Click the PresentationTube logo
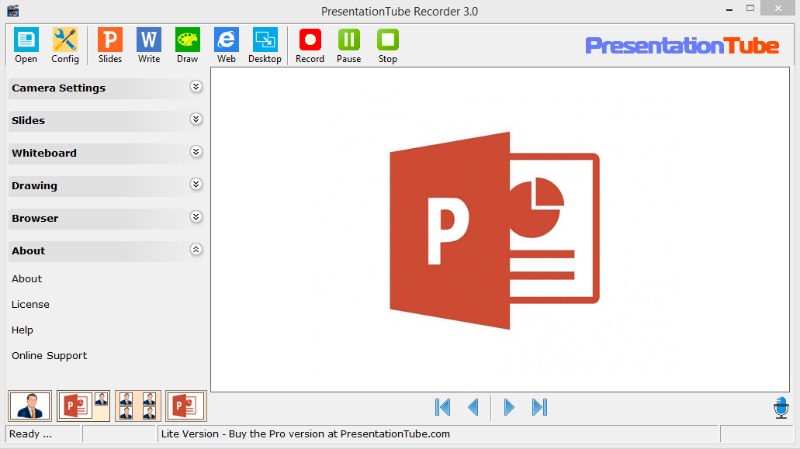Screen dimensions: 800x449 tap(682, 46)
